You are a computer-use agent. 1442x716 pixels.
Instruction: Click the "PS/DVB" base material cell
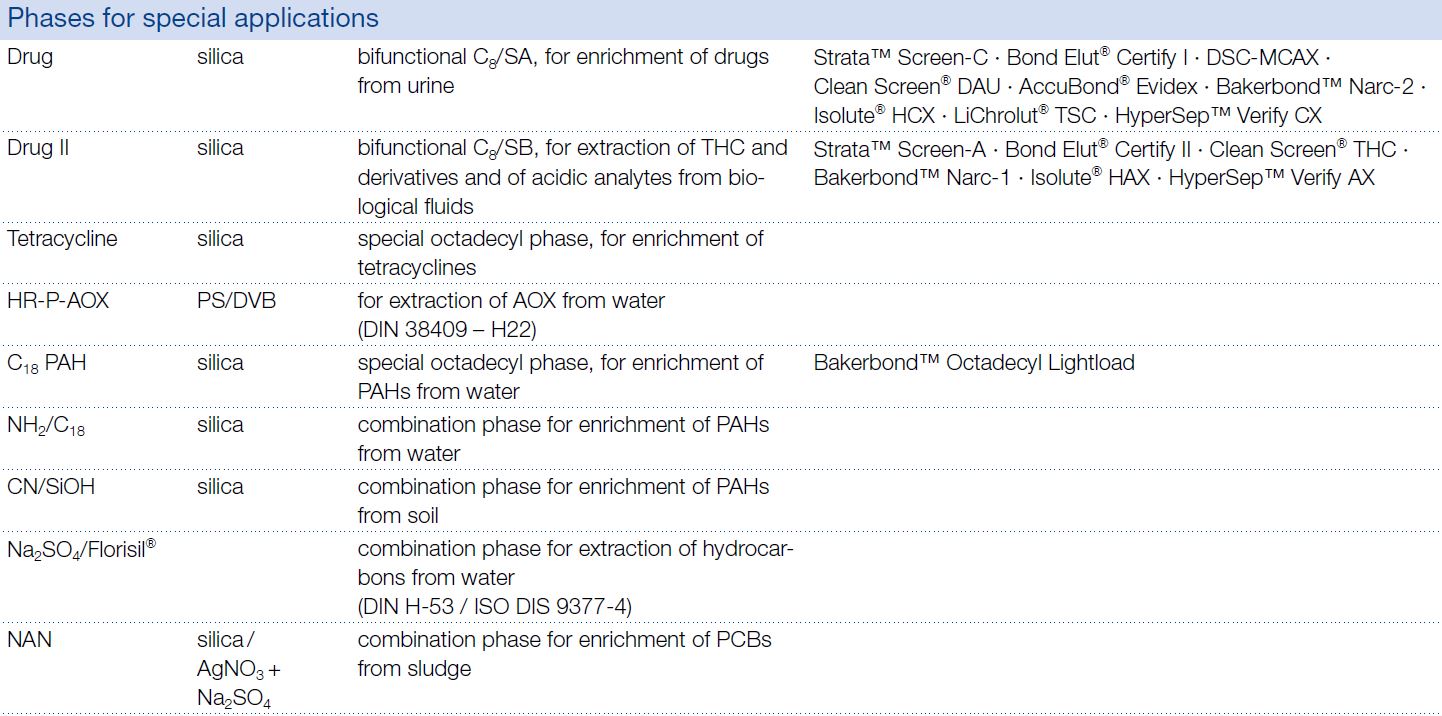tap(236, 300)
